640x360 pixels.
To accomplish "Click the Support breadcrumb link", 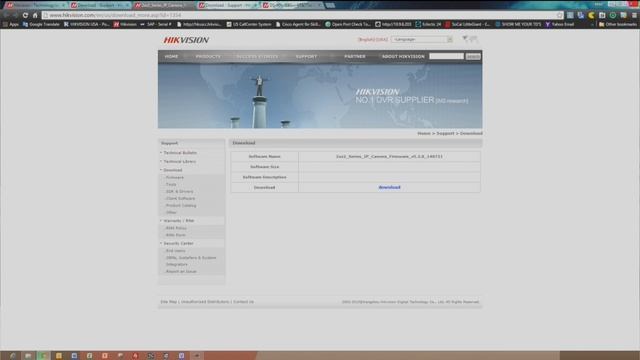I will click(x=445, y=133).
